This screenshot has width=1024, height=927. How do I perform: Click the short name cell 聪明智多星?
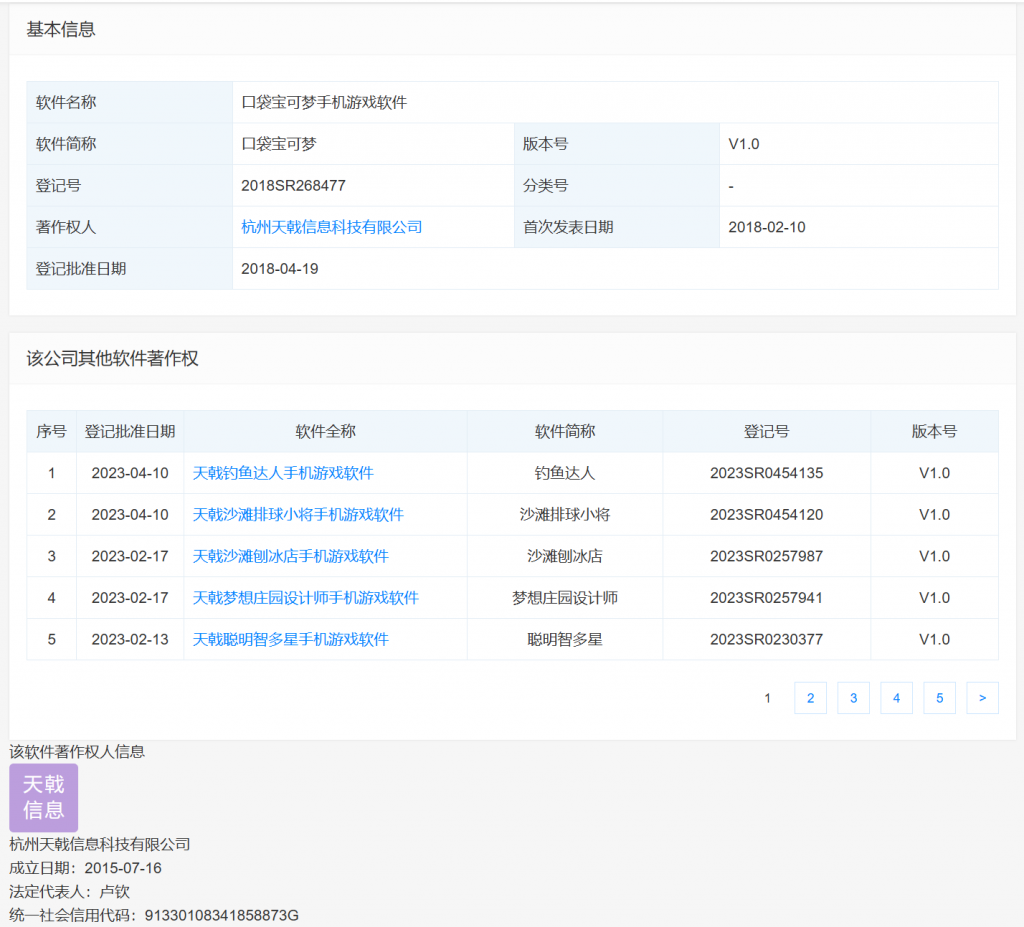(x=565, y=640)
